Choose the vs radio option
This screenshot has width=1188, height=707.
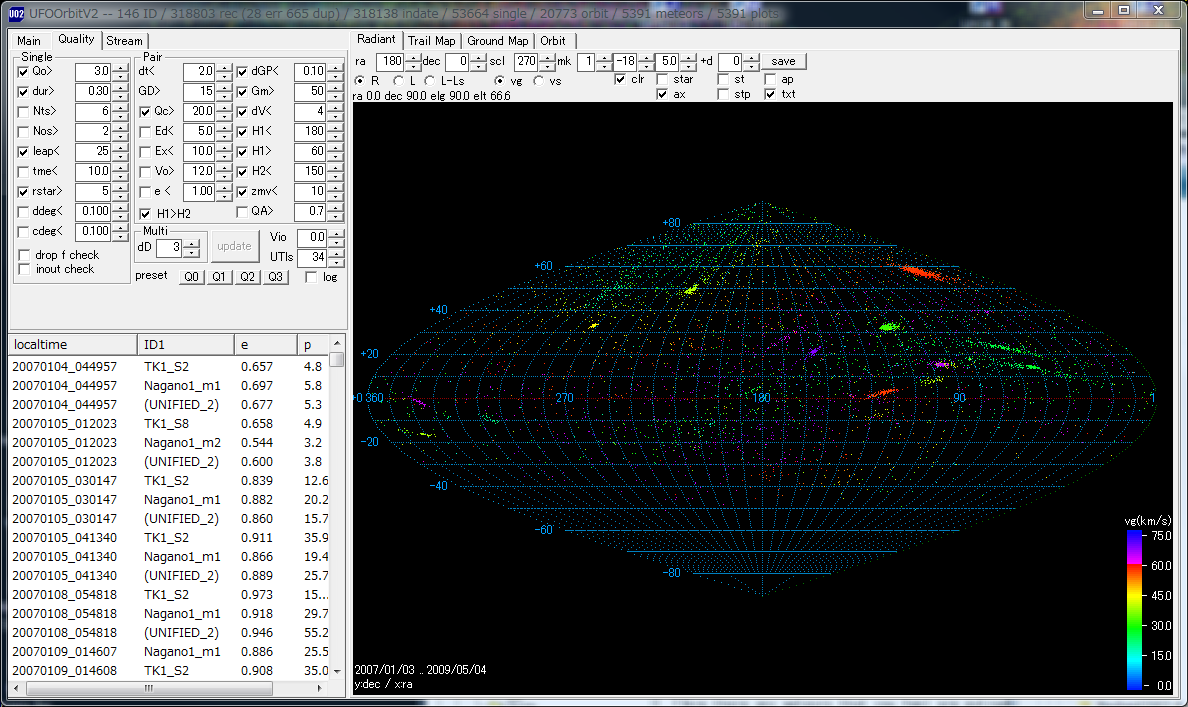539,80
